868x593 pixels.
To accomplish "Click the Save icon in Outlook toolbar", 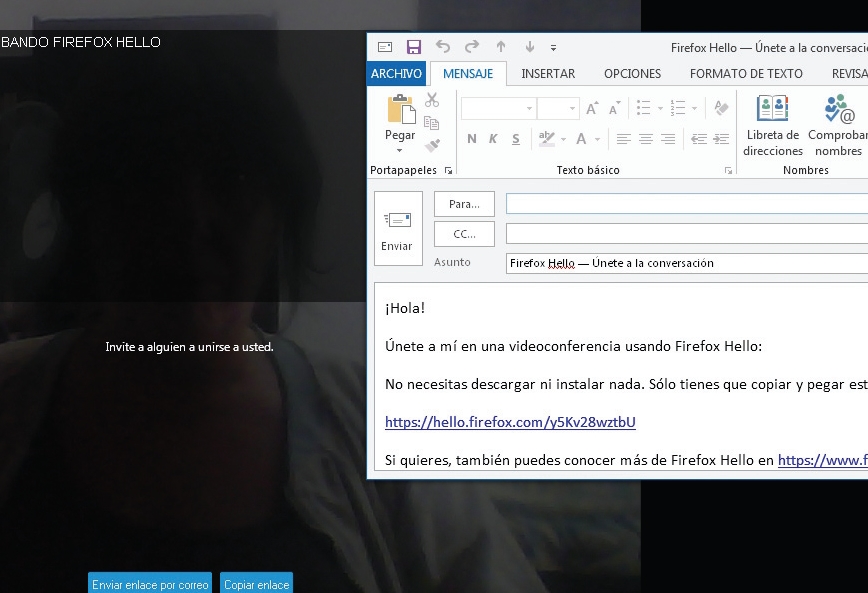I will coord(414,47).
